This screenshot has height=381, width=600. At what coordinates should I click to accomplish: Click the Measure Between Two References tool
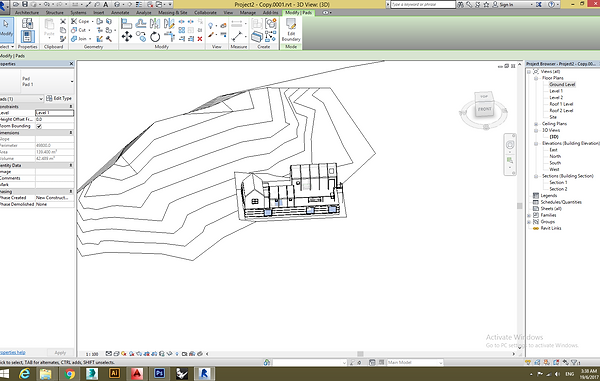click(x=237, y=37)
